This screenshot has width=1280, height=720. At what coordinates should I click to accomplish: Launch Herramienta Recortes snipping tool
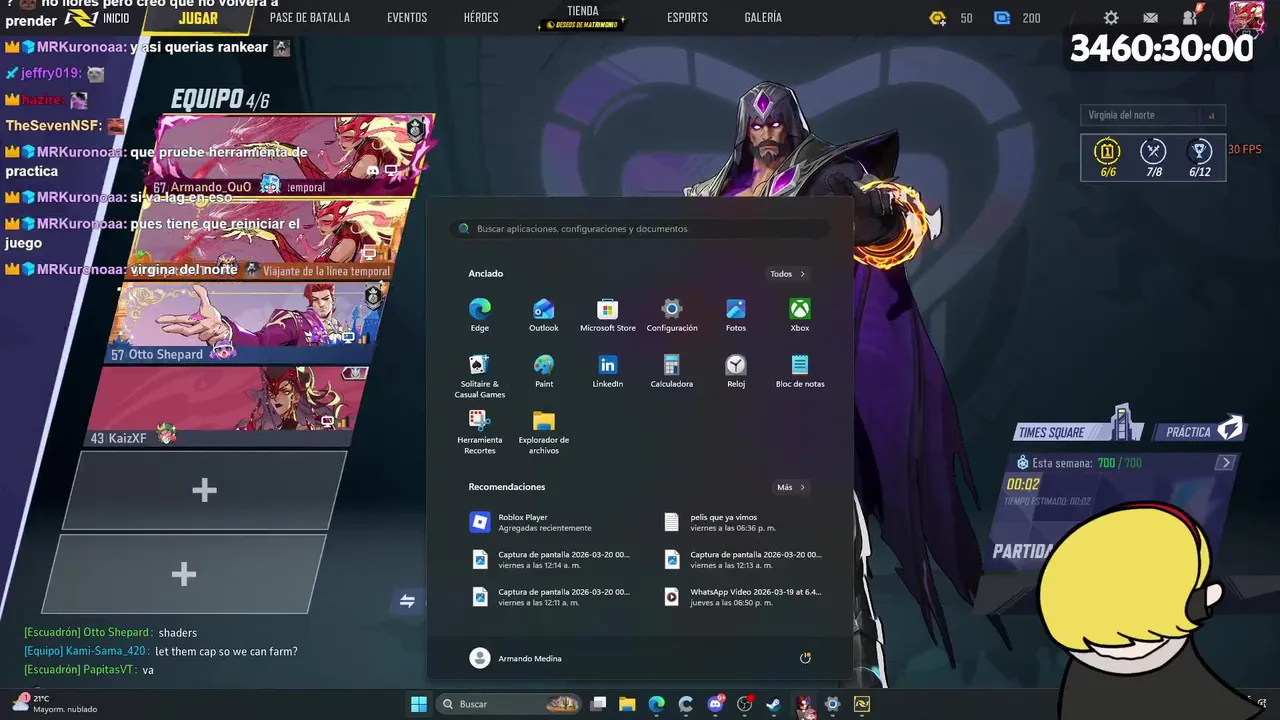(x=480, y=432)
